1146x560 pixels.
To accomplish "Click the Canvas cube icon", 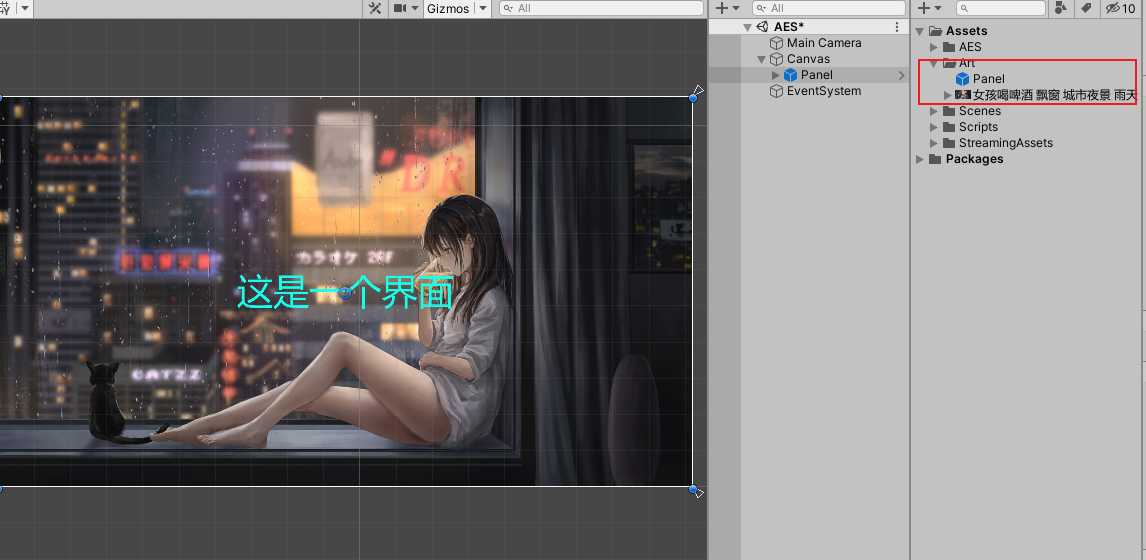I will pyautogui.click(x=776, y=59).
